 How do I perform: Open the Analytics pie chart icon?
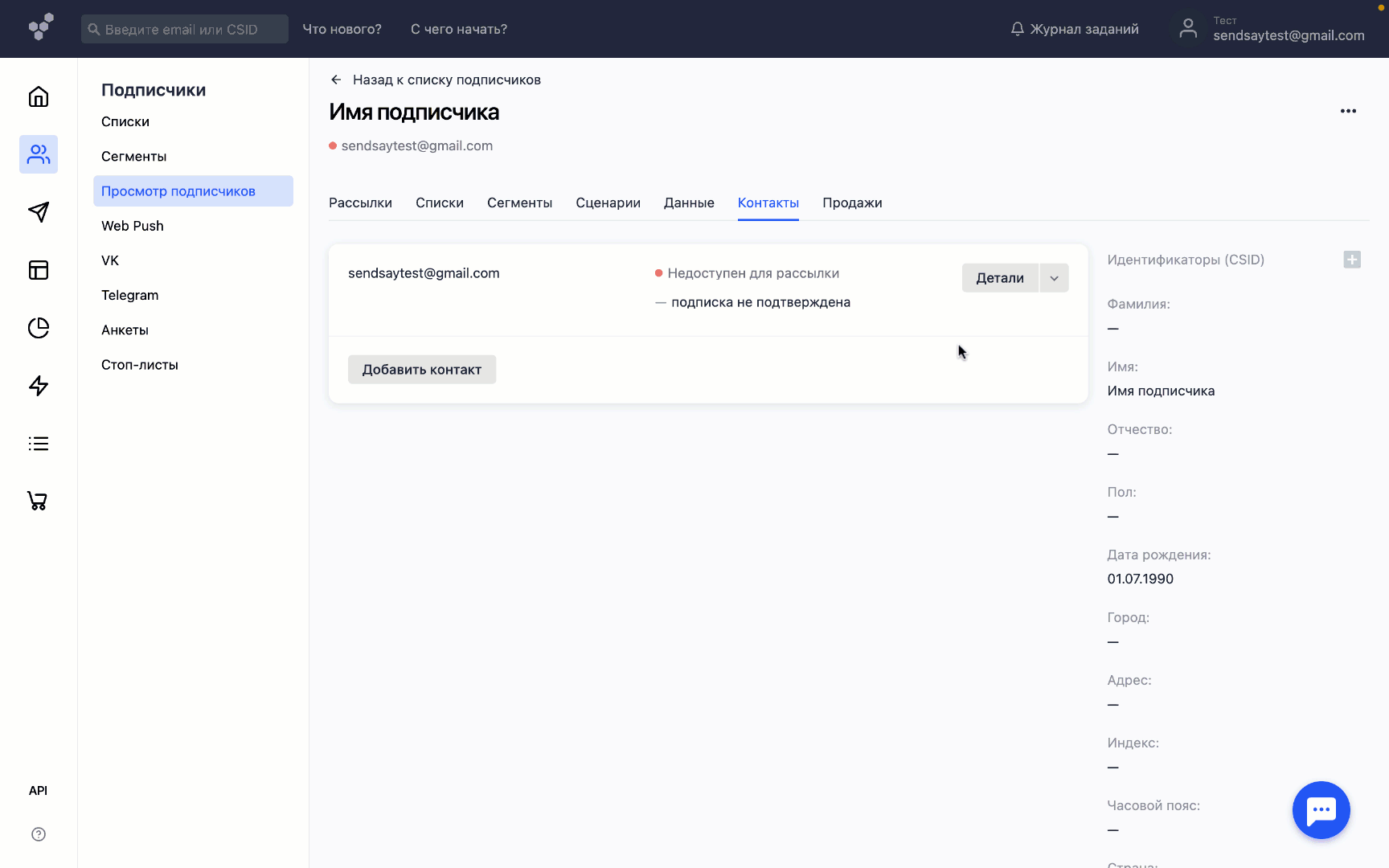coord(39,328)
